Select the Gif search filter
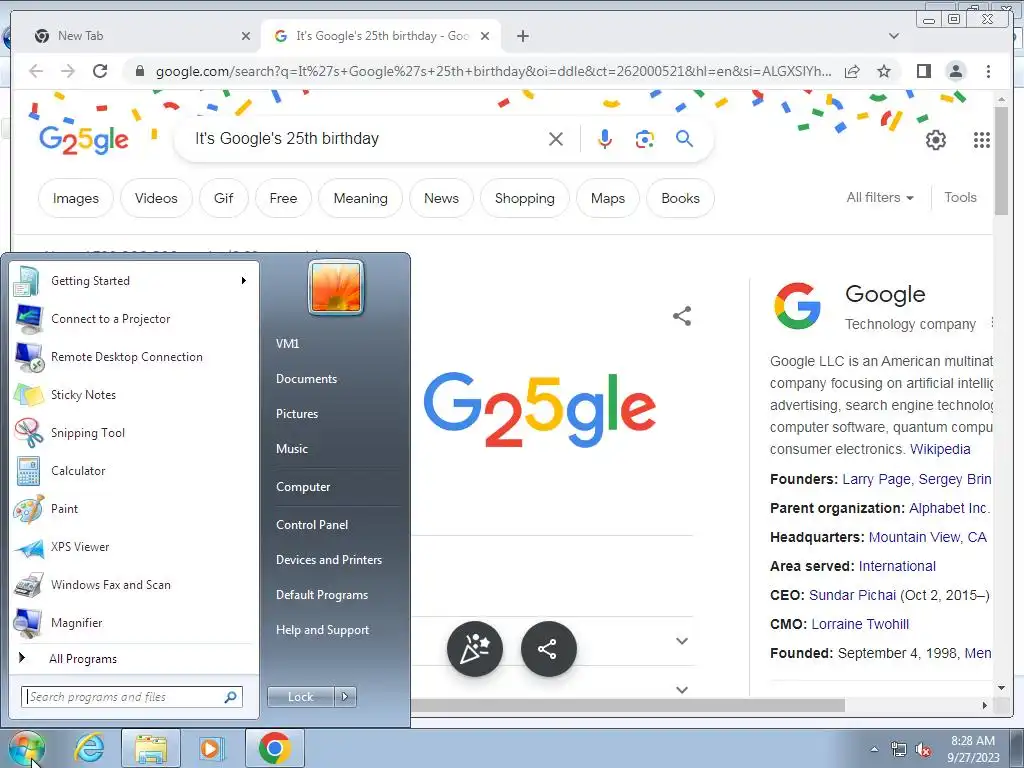 pyautogui.click(x=223, y=198)
